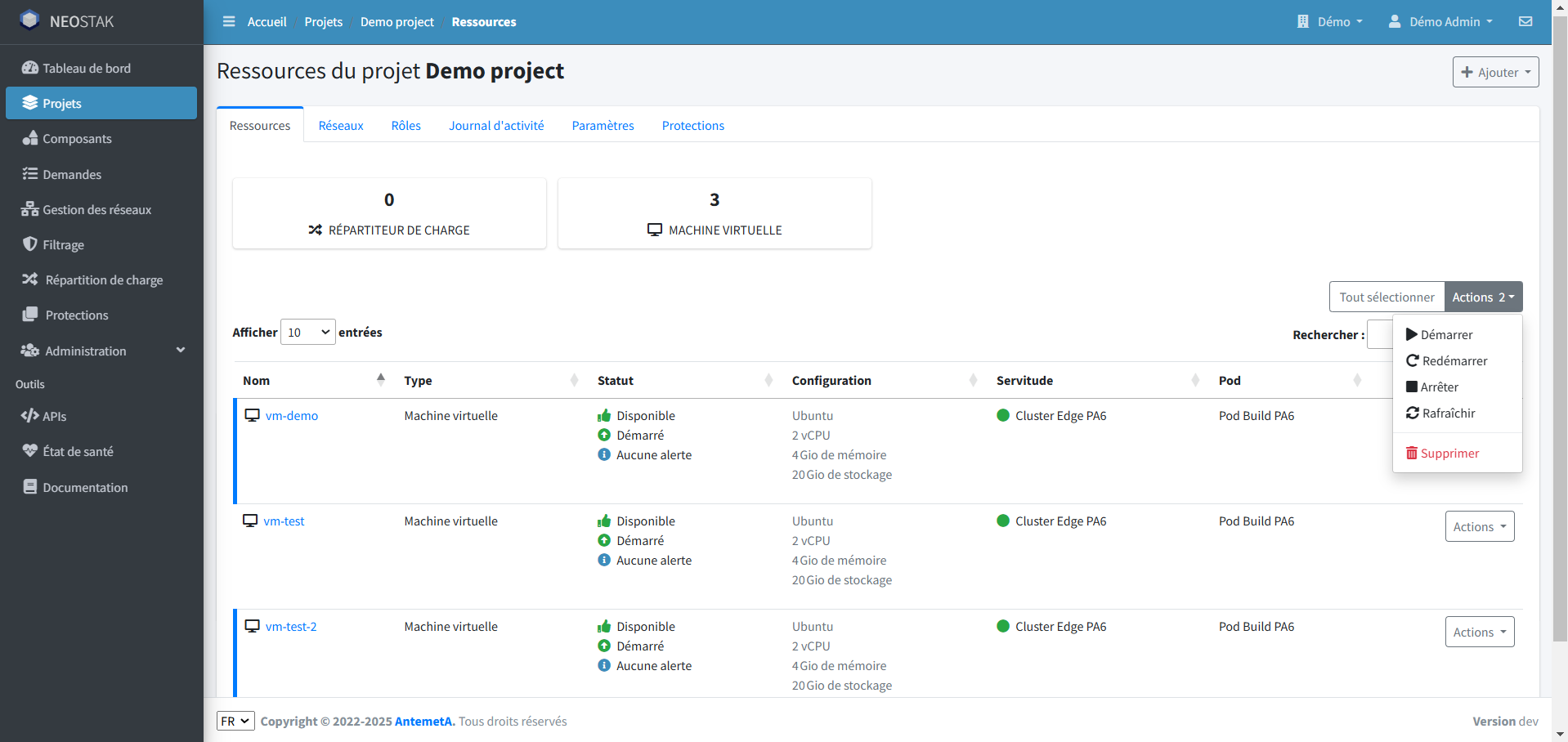Open the Actions 2 dropdown
This screenshot has width=1568, height=742.
(x=1482, y=296)
